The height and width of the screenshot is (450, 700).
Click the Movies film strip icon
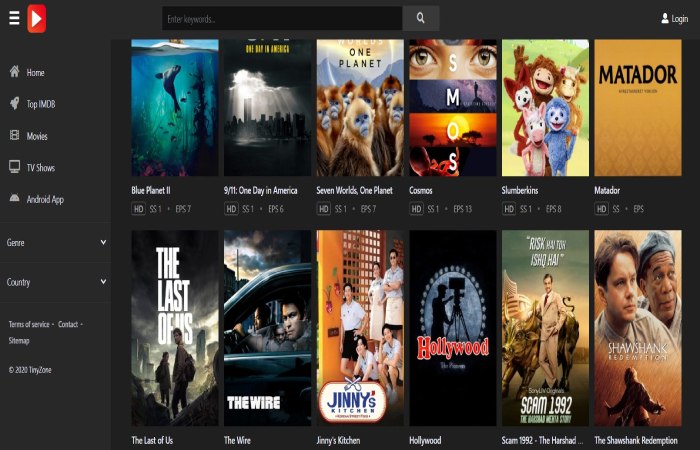click(15, 135)
